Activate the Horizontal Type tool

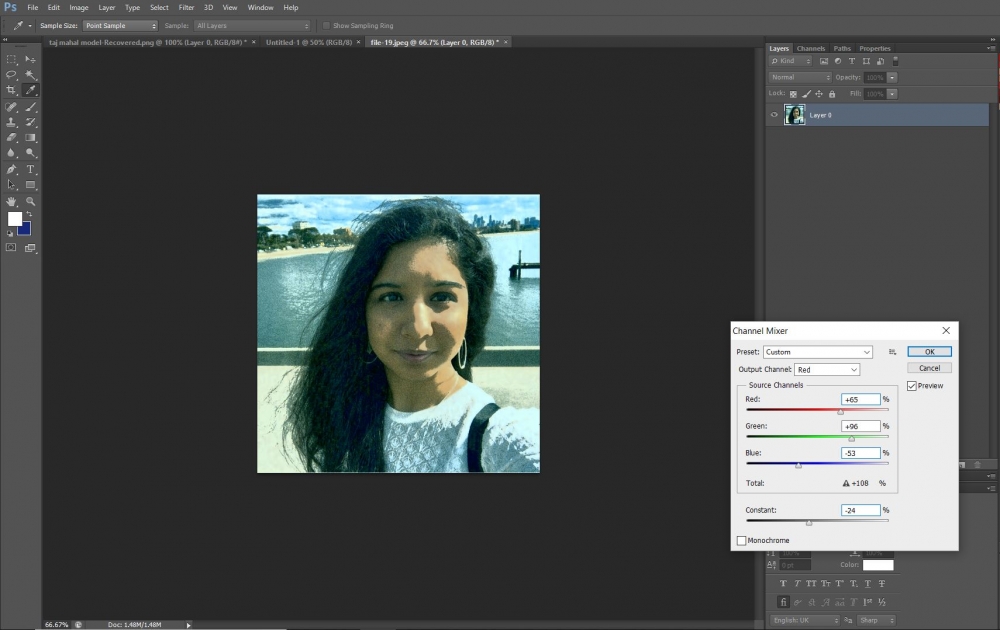[x=31, y=169]
